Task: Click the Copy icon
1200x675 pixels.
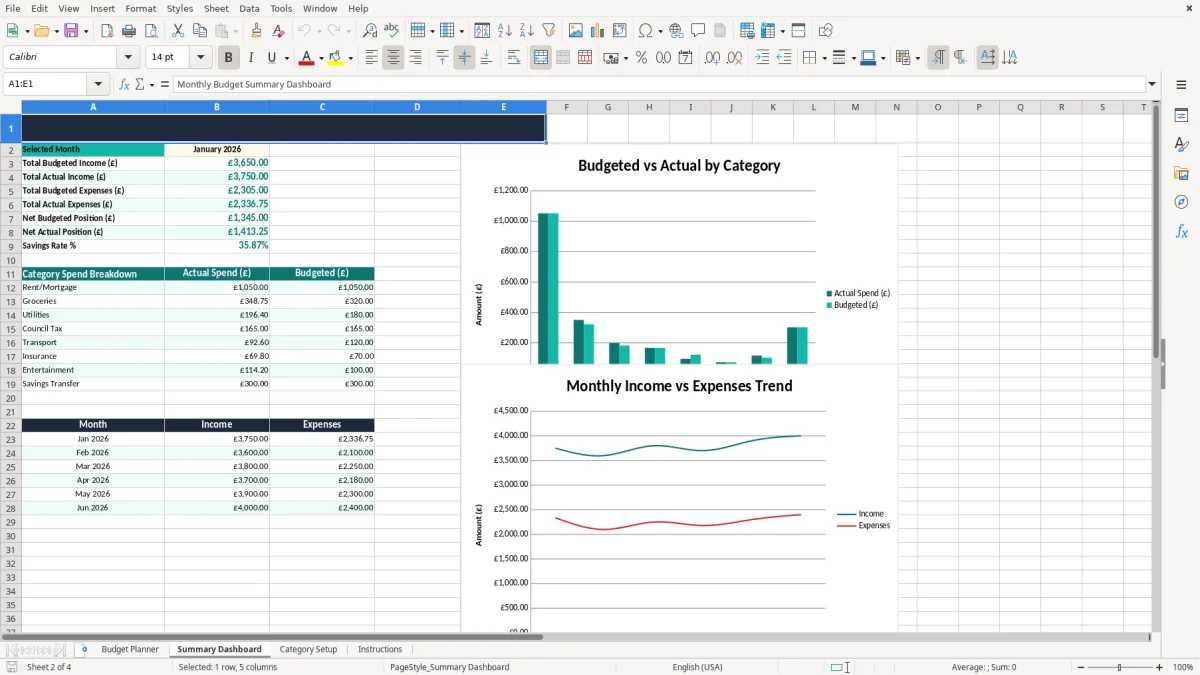Action: click(x=199, y=31)
